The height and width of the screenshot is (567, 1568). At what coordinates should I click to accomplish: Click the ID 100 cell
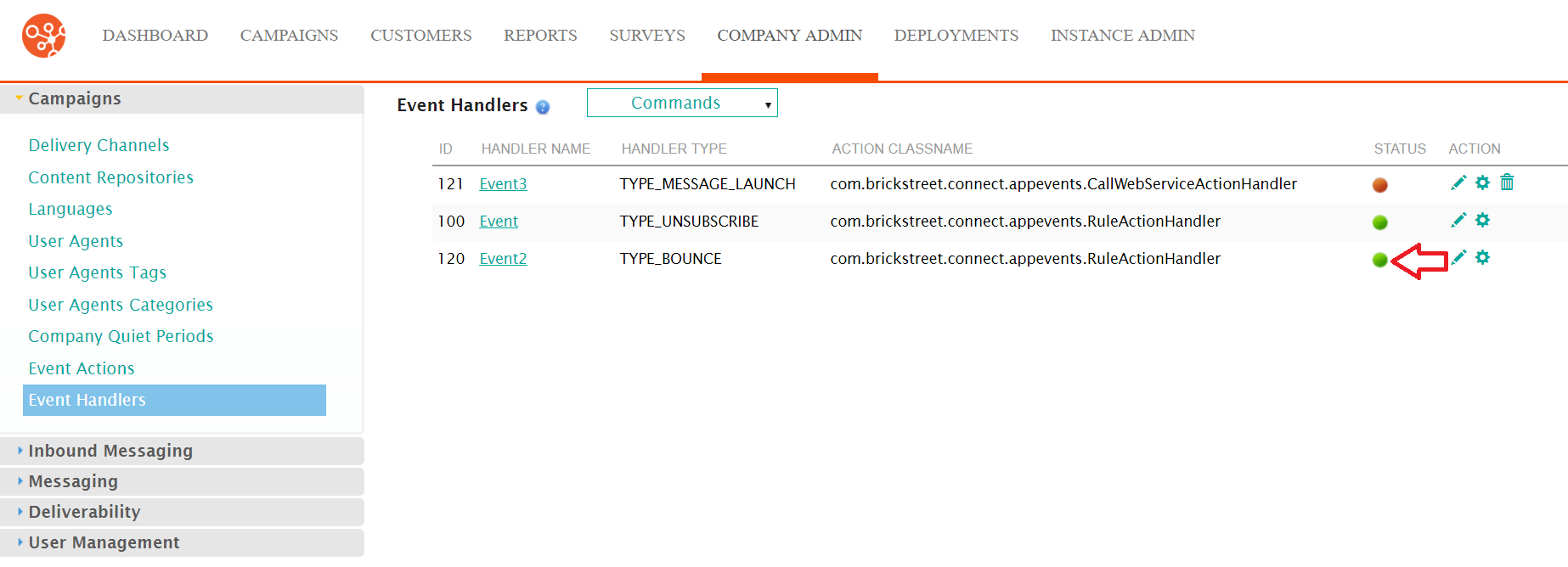451,222
